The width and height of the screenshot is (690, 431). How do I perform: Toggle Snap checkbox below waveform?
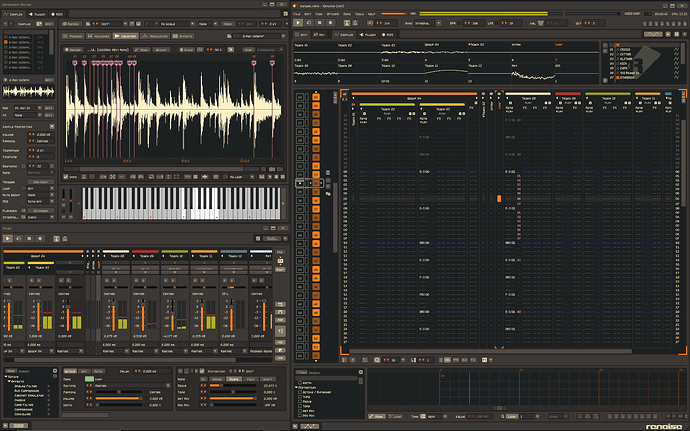pos(66,177)
